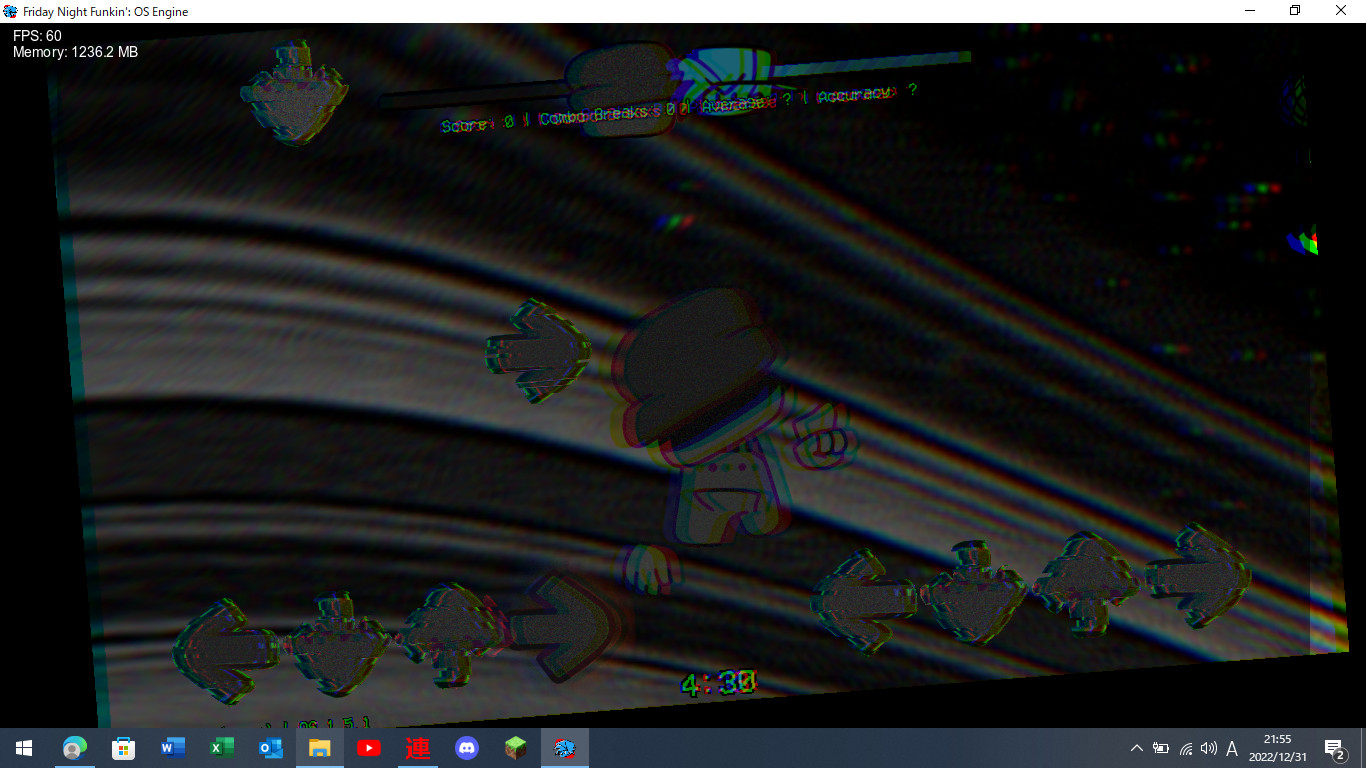Open the Wi-Fi network flyout
The height and width of the screenshot is (768, 1366).
[x=1185, y=748]
